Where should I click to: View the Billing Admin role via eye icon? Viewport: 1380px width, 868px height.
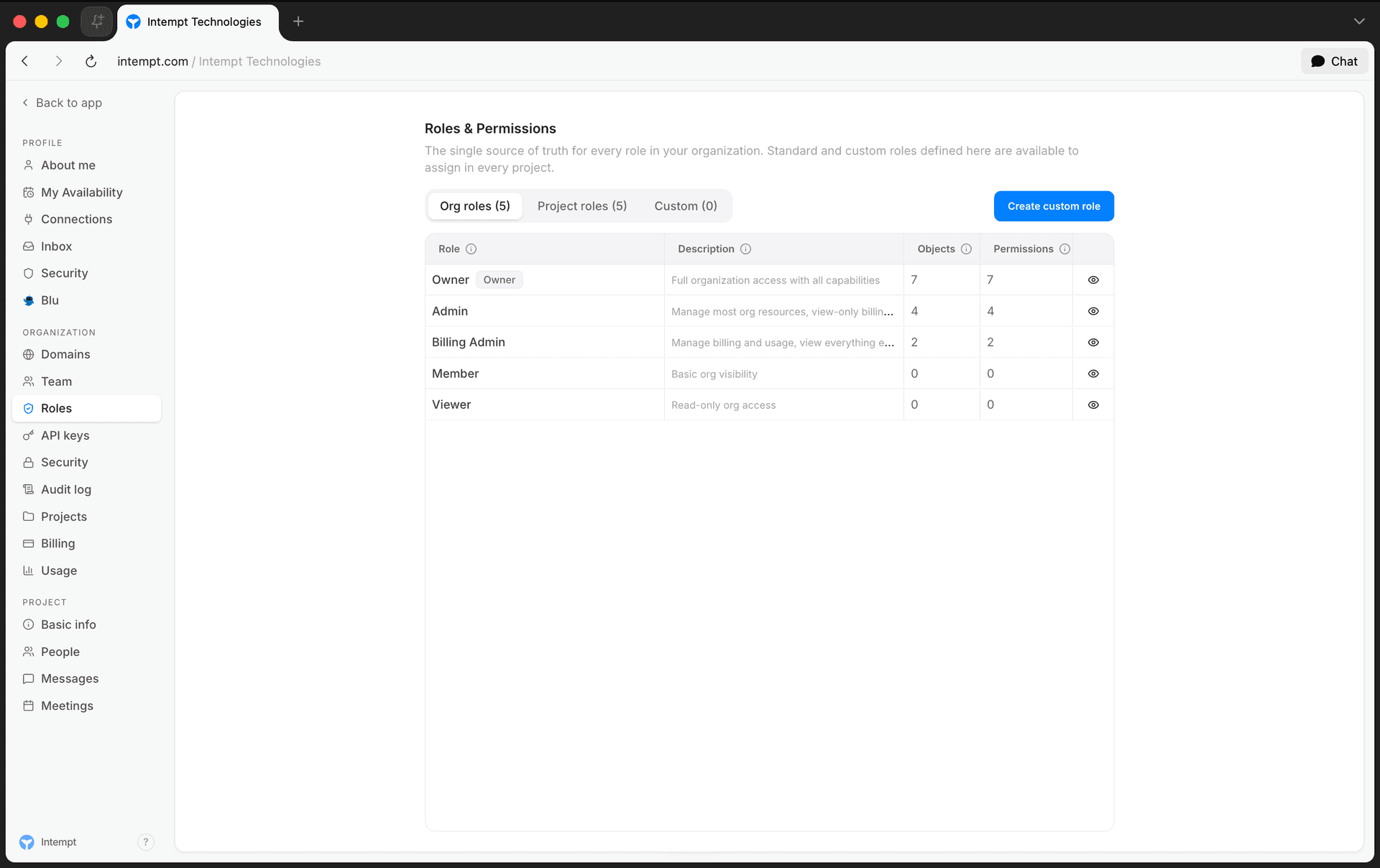1093,343
